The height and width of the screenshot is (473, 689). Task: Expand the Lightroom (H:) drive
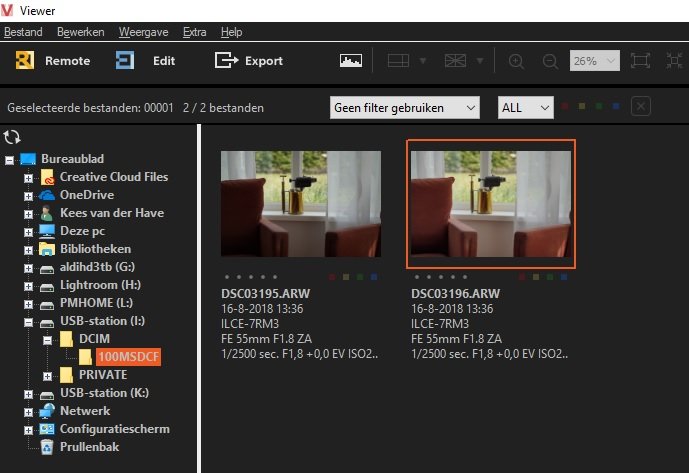[x=30, y=286]
